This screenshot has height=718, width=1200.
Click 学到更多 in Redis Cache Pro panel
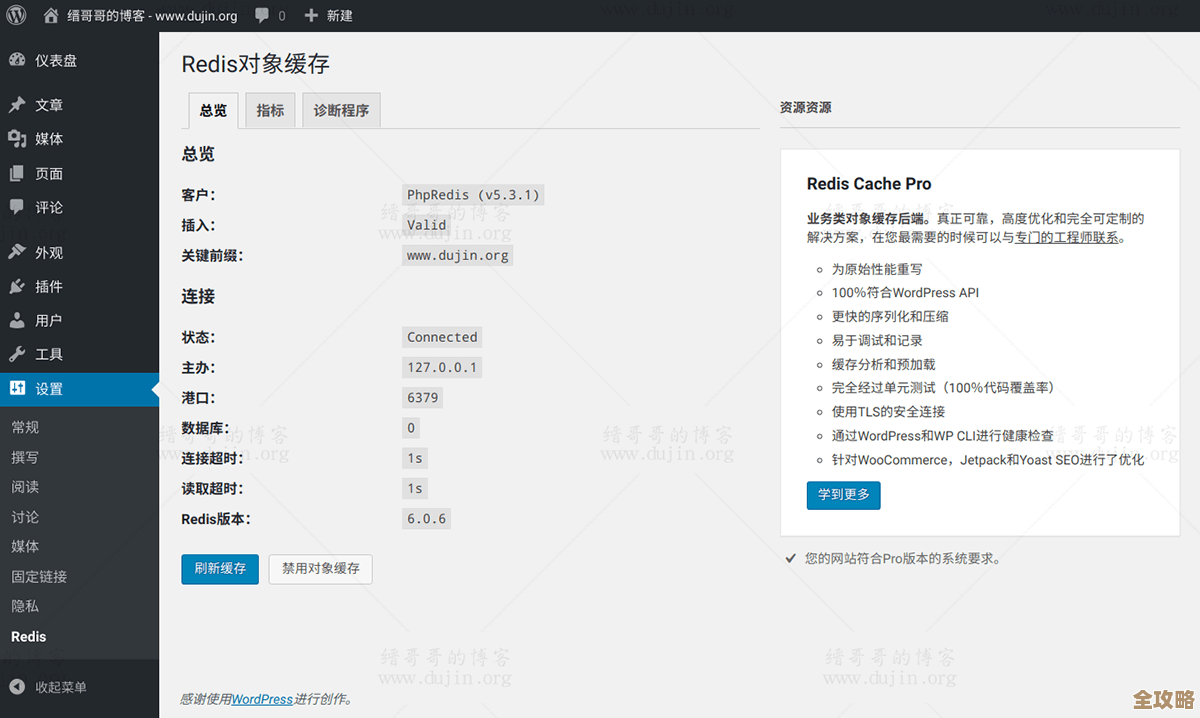843,495
